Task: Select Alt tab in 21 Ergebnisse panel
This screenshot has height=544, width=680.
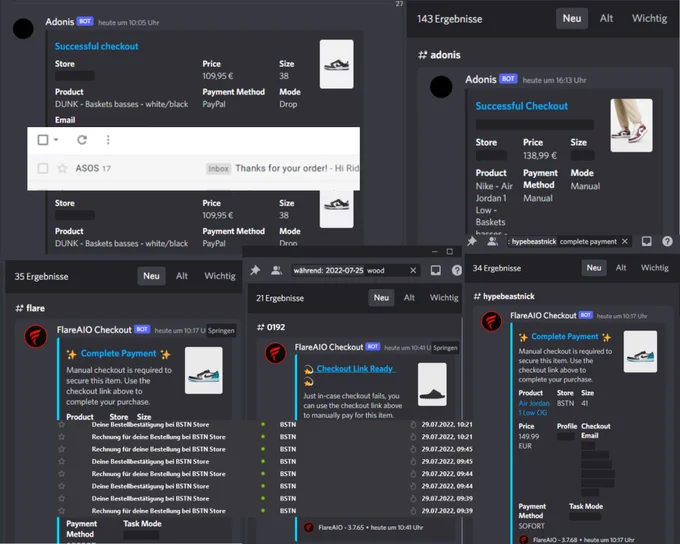Action: [409, 298]
